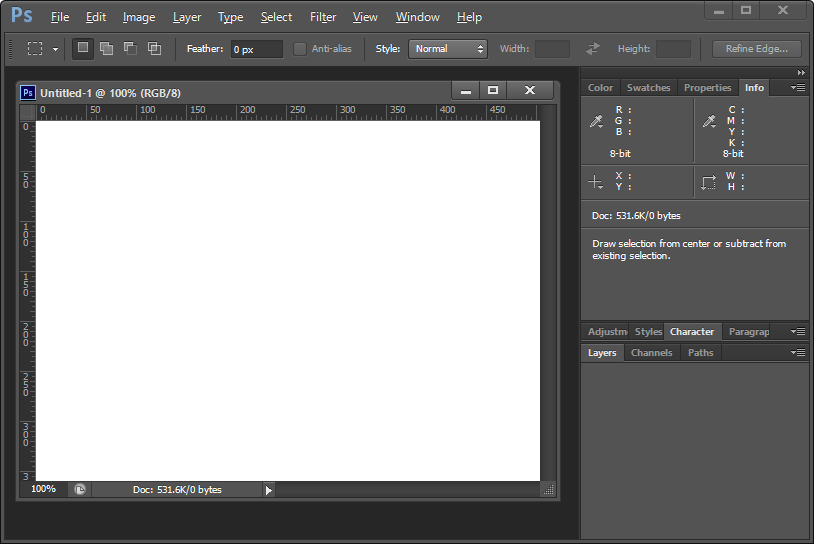The width and height of the screenshot is (814, 544).
Task: Collapse panels with the double-arrow icon
Action: pyautogui.click(x=801, y=73)
